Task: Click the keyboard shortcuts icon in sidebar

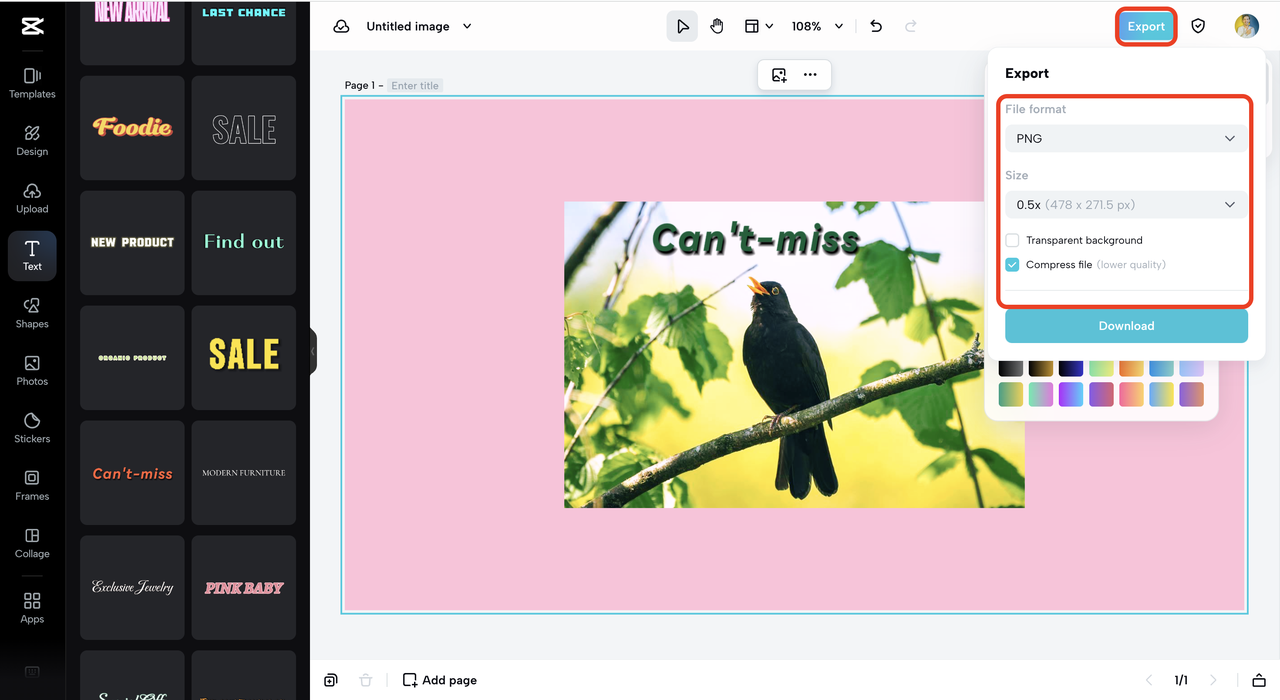Action: (x=32, y=671)
